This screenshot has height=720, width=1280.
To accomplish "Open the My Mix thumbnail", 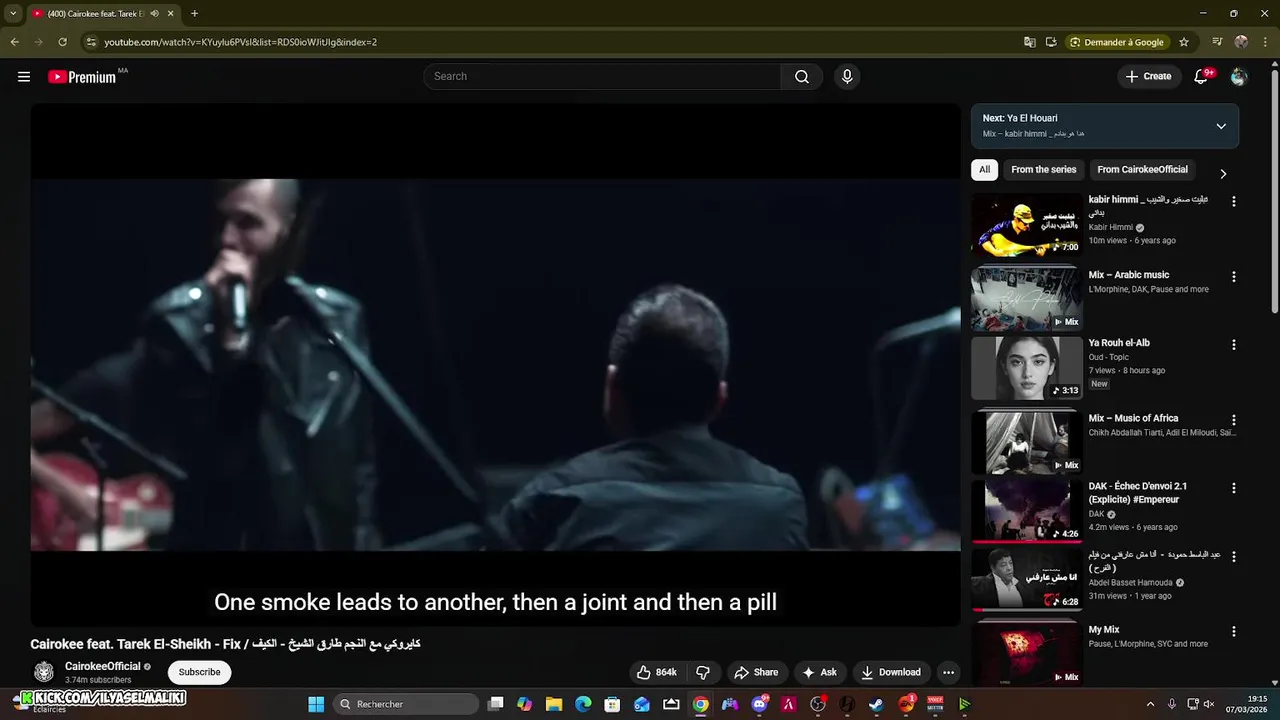I will coord(1027,654).
